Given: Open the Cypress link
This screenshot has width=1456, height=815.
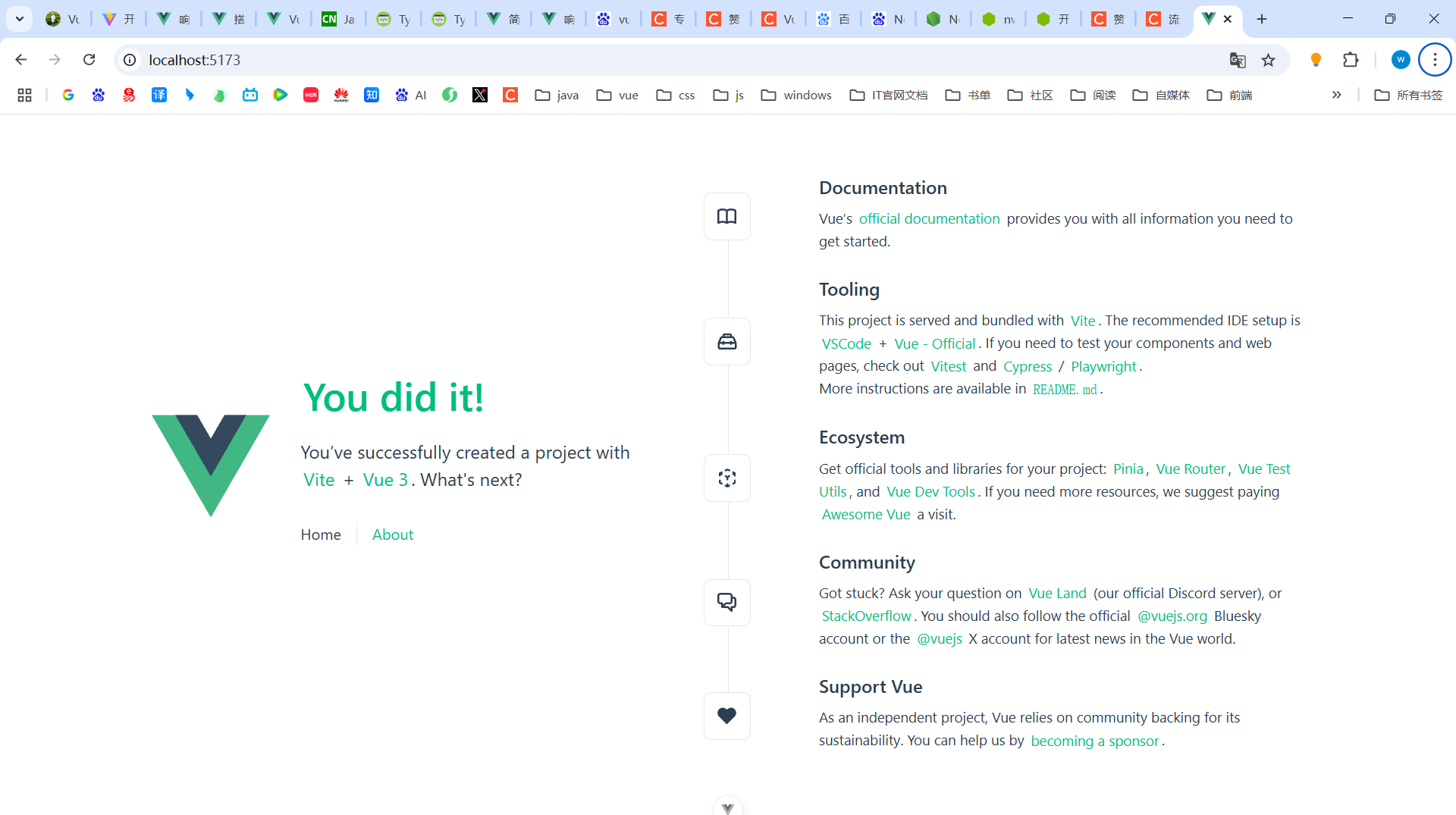Looking at the screenshot, I should click(x=1028, y=366).
